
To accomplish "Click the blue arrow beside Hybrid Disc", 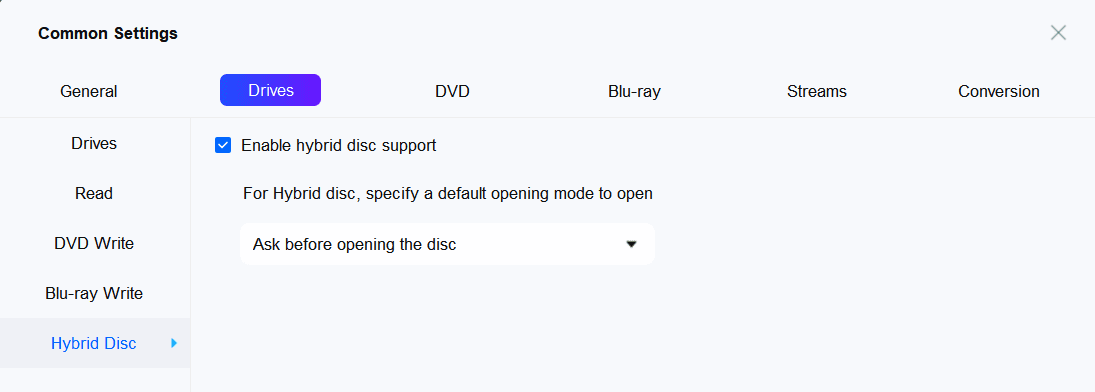I will (174, 343).
